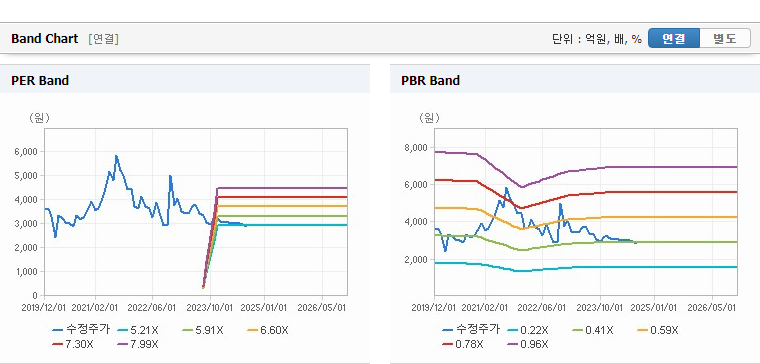Click the (원) unit label on PBR Band
Viewport: 760px width, 364px height.
pos(429,118)
